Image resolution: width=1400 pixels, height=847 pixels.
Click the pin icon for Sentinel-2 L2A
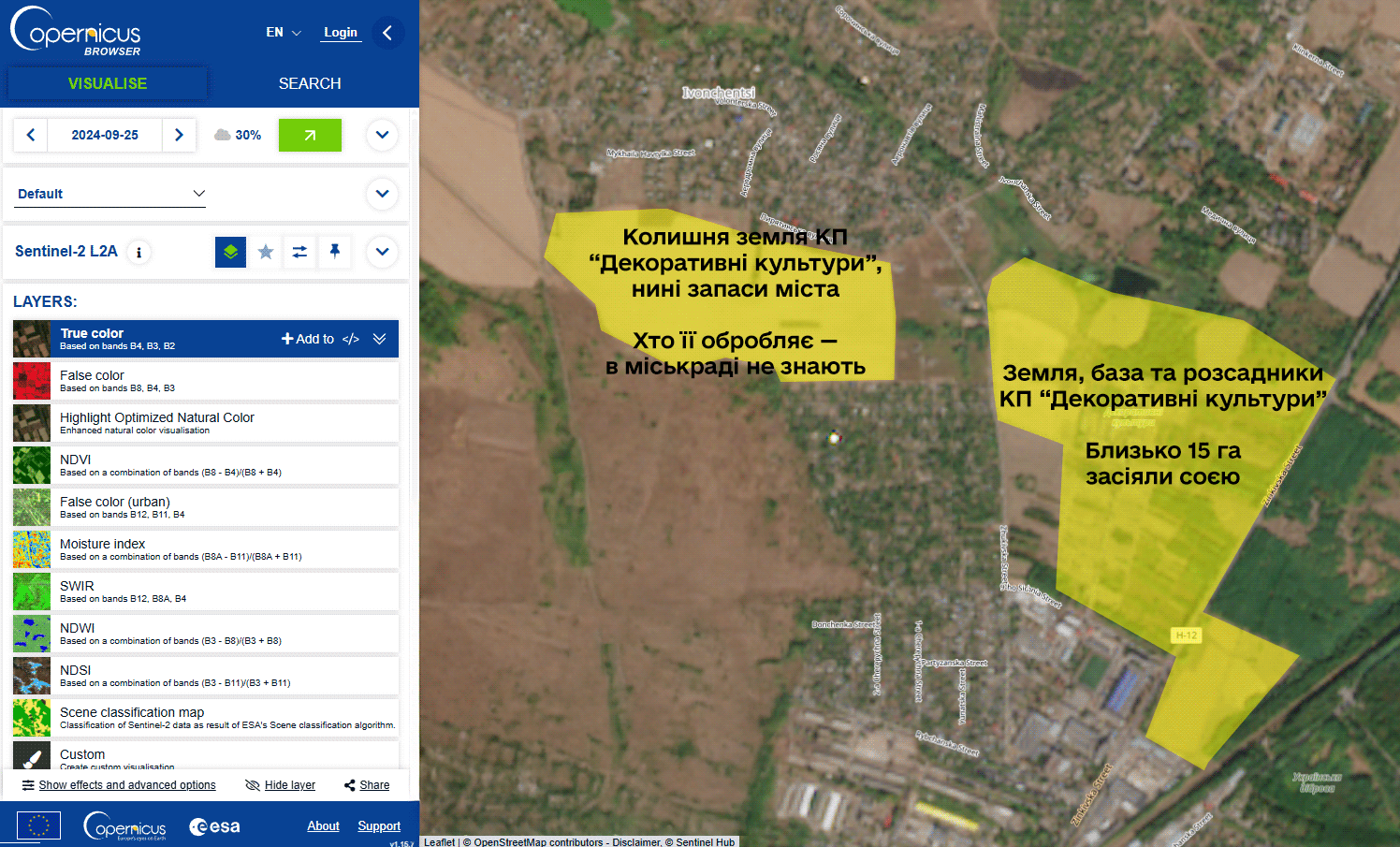[334, 251]
